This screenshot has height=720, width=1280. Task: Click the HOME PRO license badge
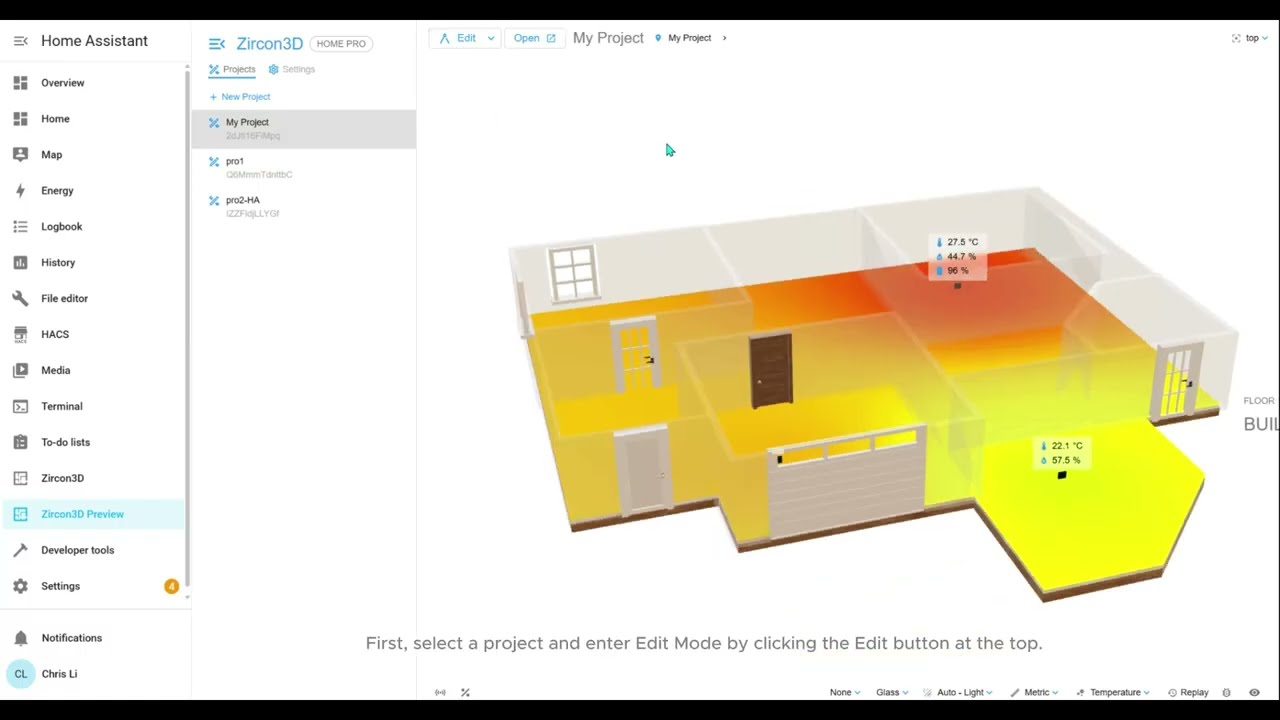341,44
